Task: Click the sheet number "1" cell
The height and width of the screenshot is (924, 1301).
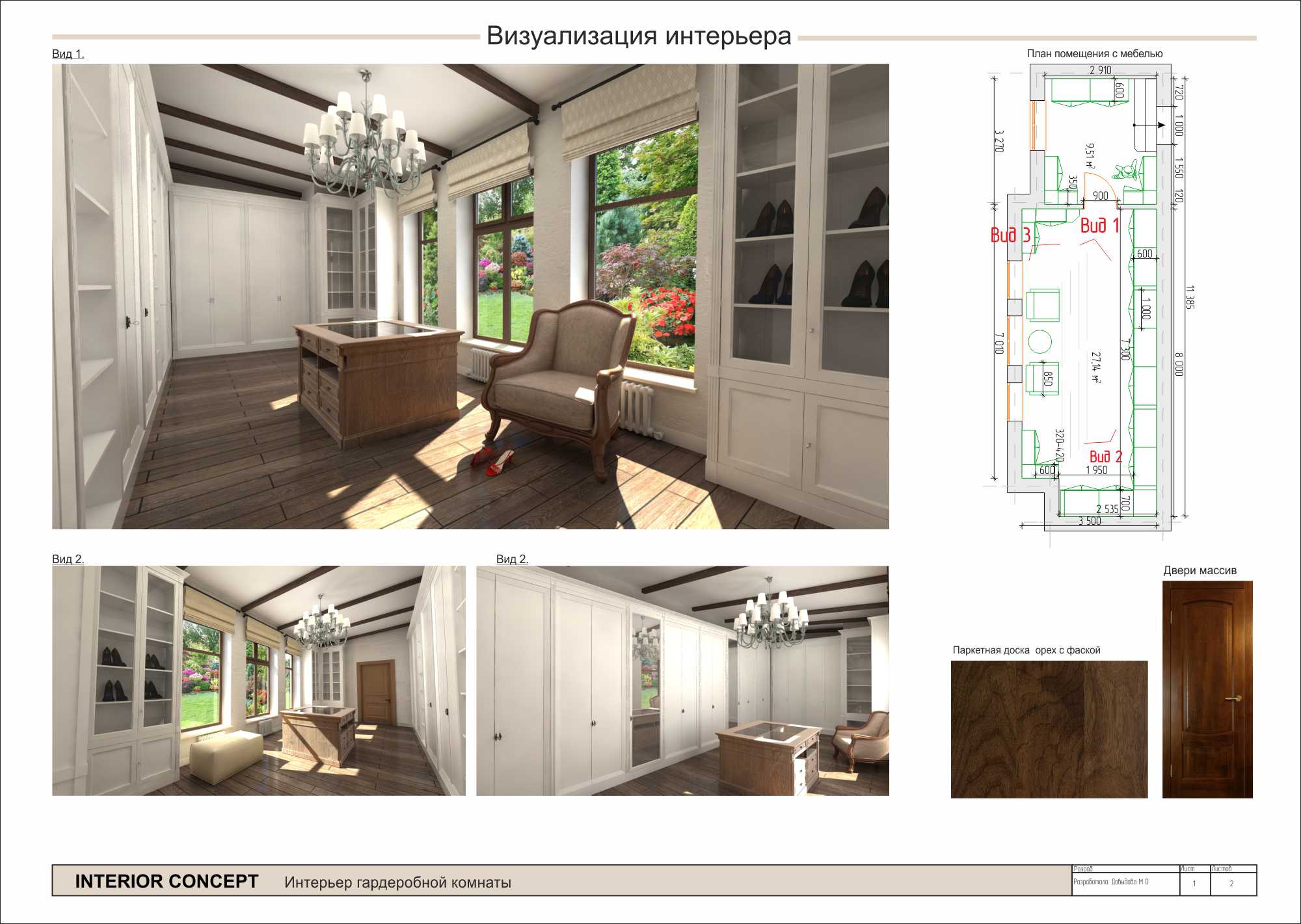Action: click(x=1194, y=884)
